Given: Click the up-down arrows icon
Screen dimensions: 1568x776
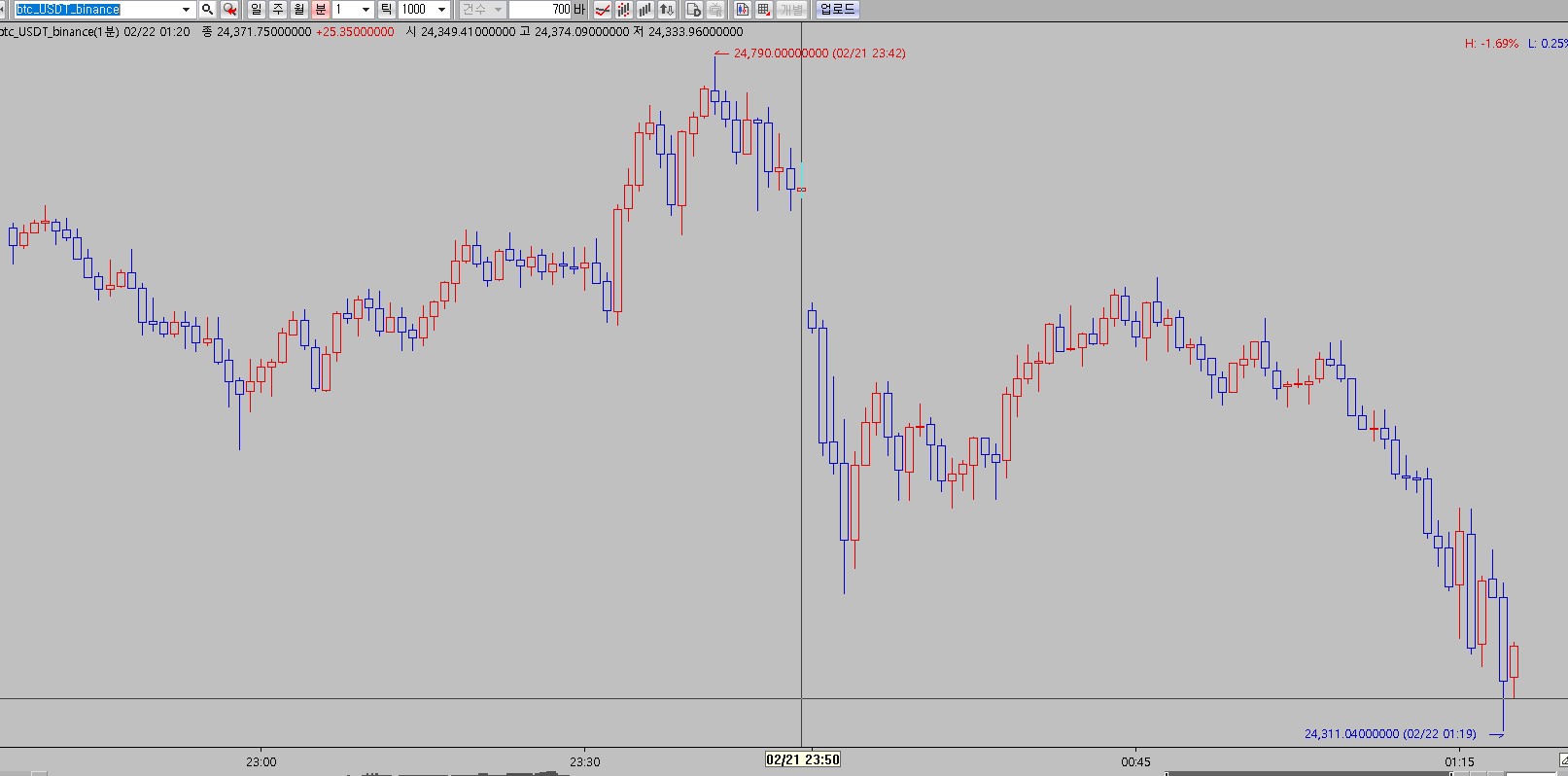Looking at the screenshot, I should point(667,10).
